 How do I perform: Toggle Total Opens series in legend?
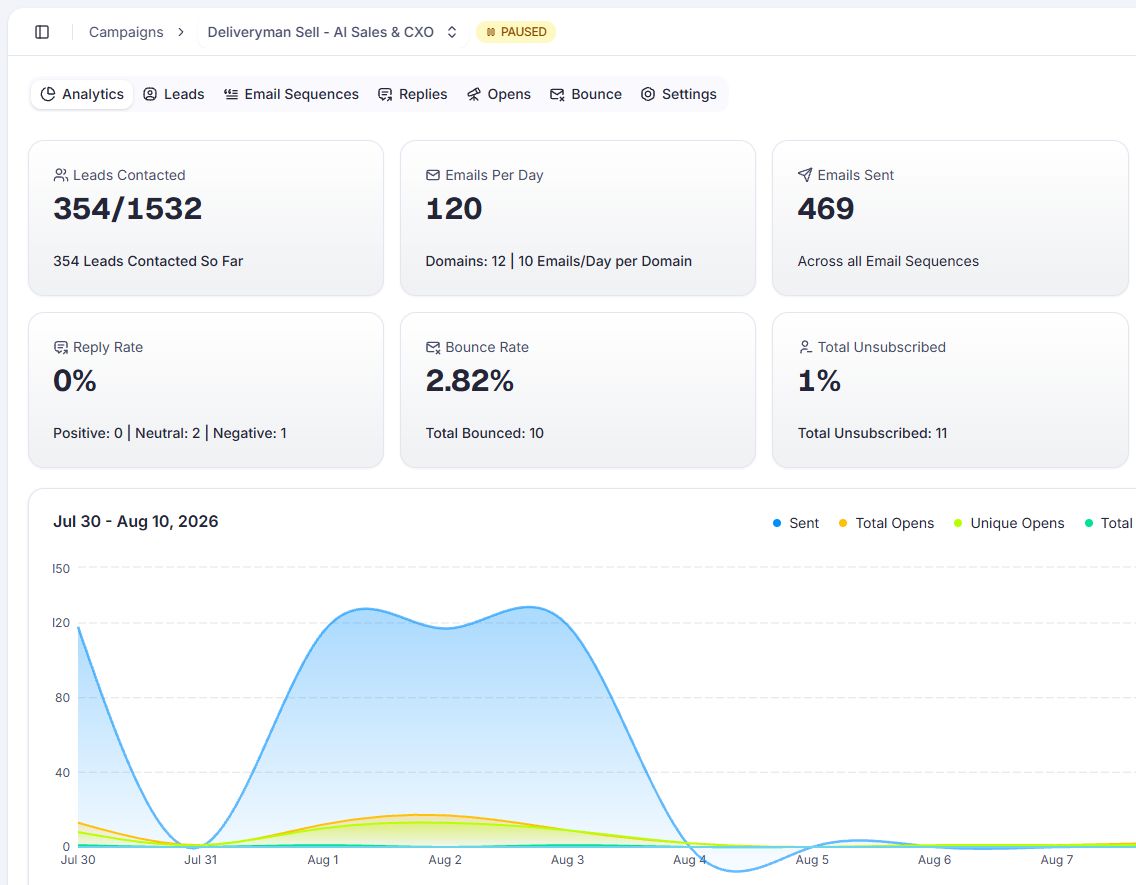[886, 523]
